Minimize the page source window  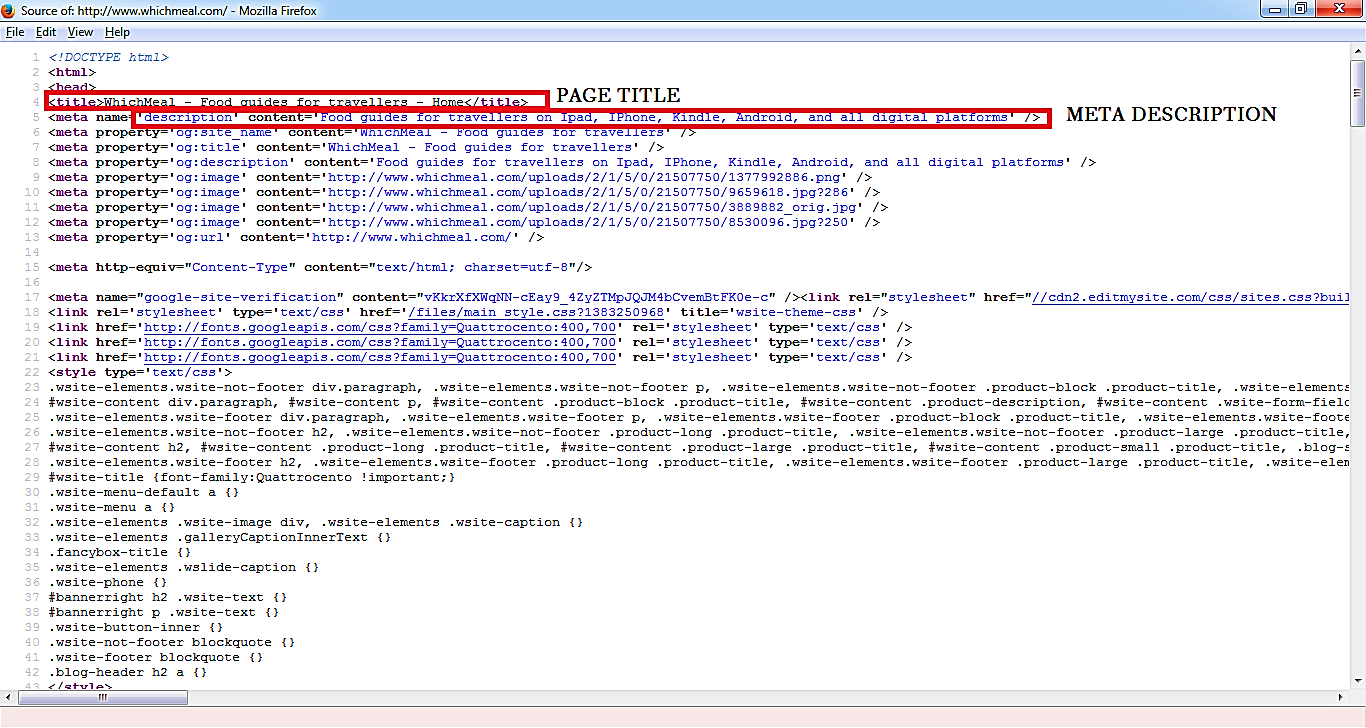coord(1275,9)
